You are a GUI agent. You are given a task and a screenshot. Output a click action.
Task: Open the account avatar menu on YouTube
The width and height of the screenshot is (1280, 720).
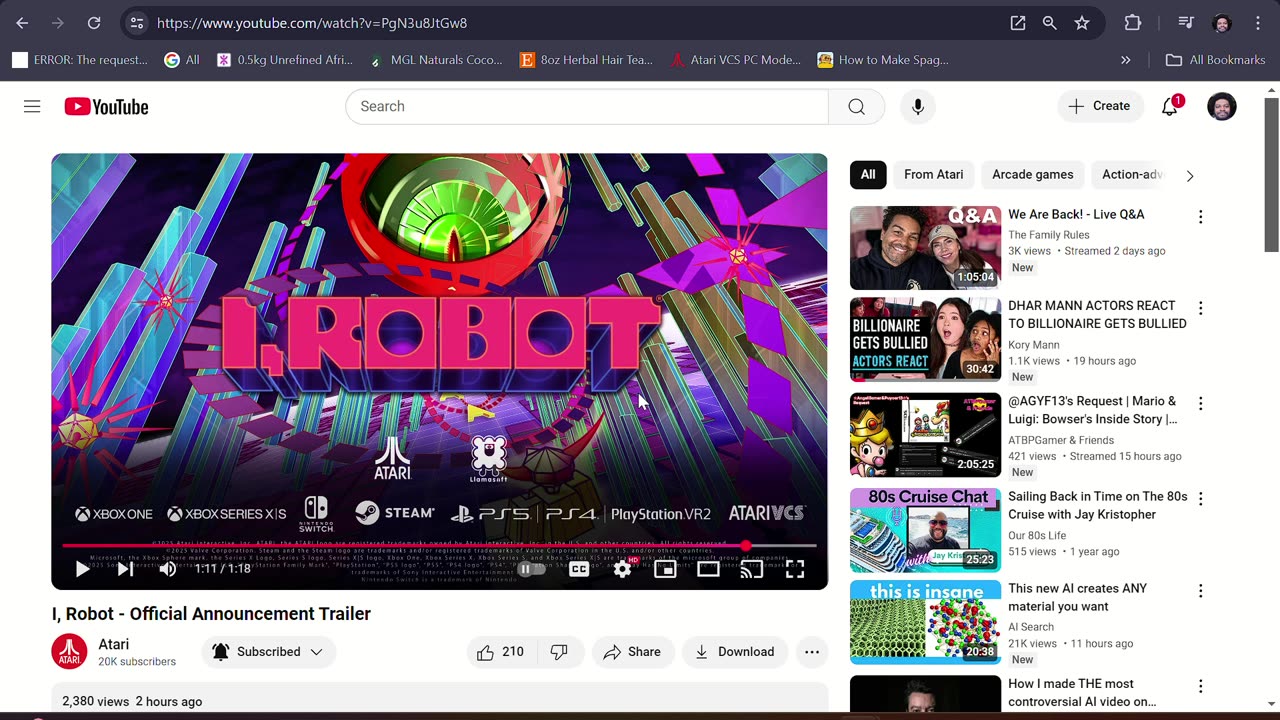coord(1221,106)
